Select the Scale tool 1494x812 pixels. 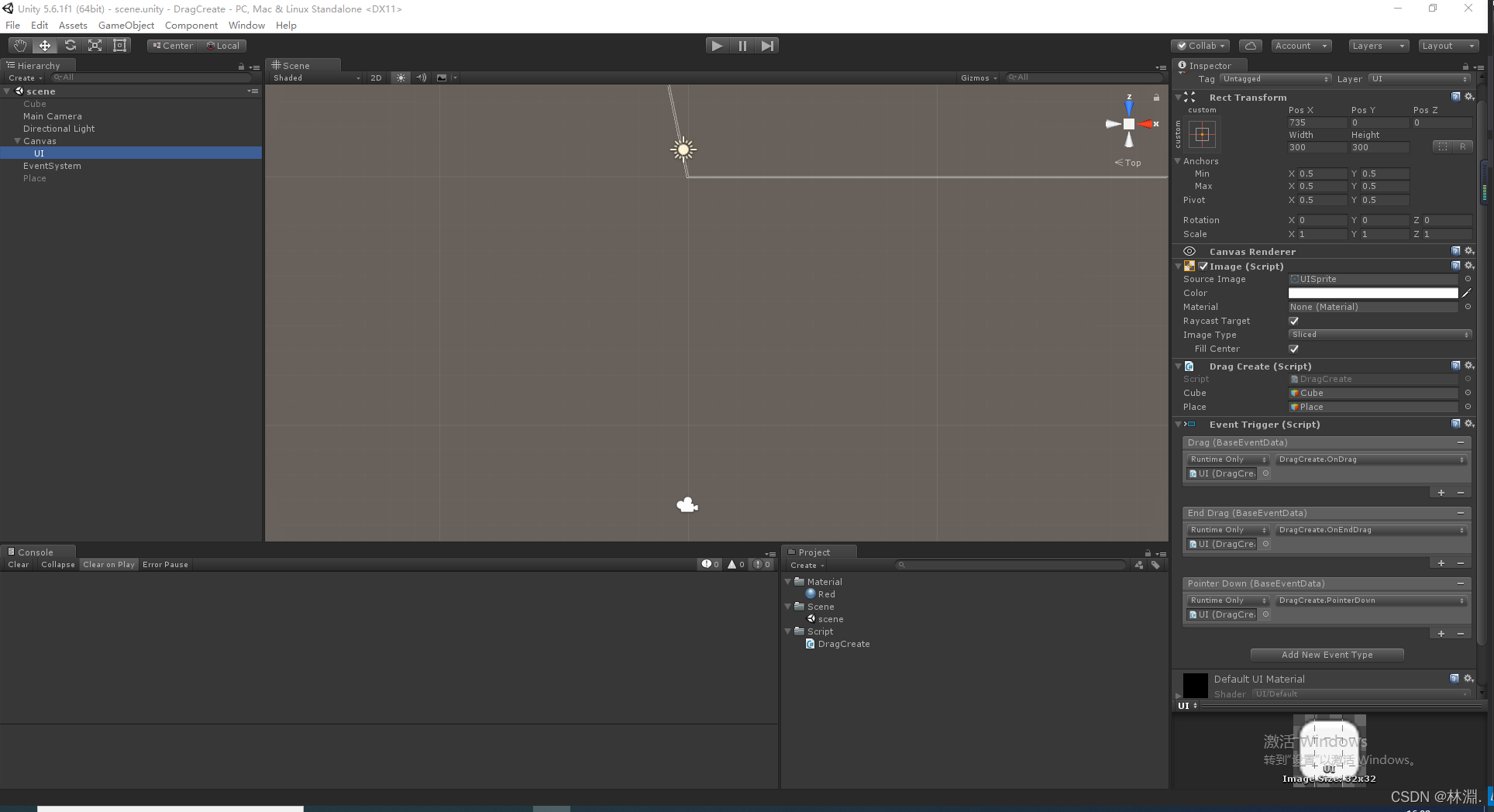95,46
